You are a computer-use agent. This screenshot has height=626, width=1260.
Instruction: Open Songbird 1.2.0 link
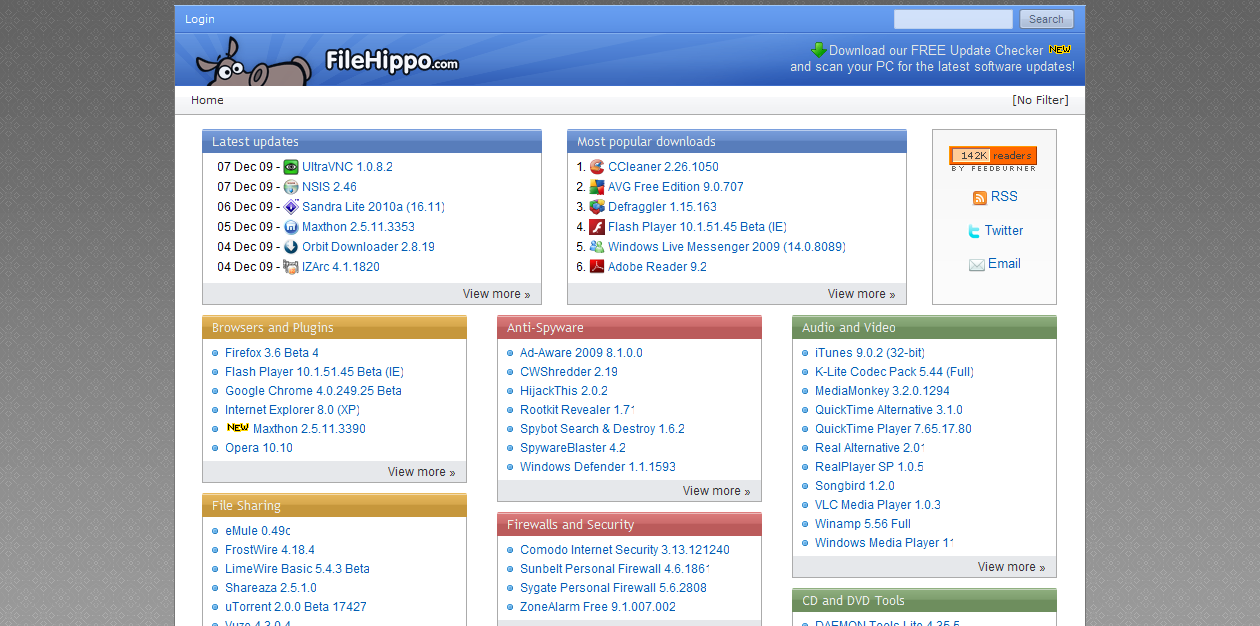[855, 486]
